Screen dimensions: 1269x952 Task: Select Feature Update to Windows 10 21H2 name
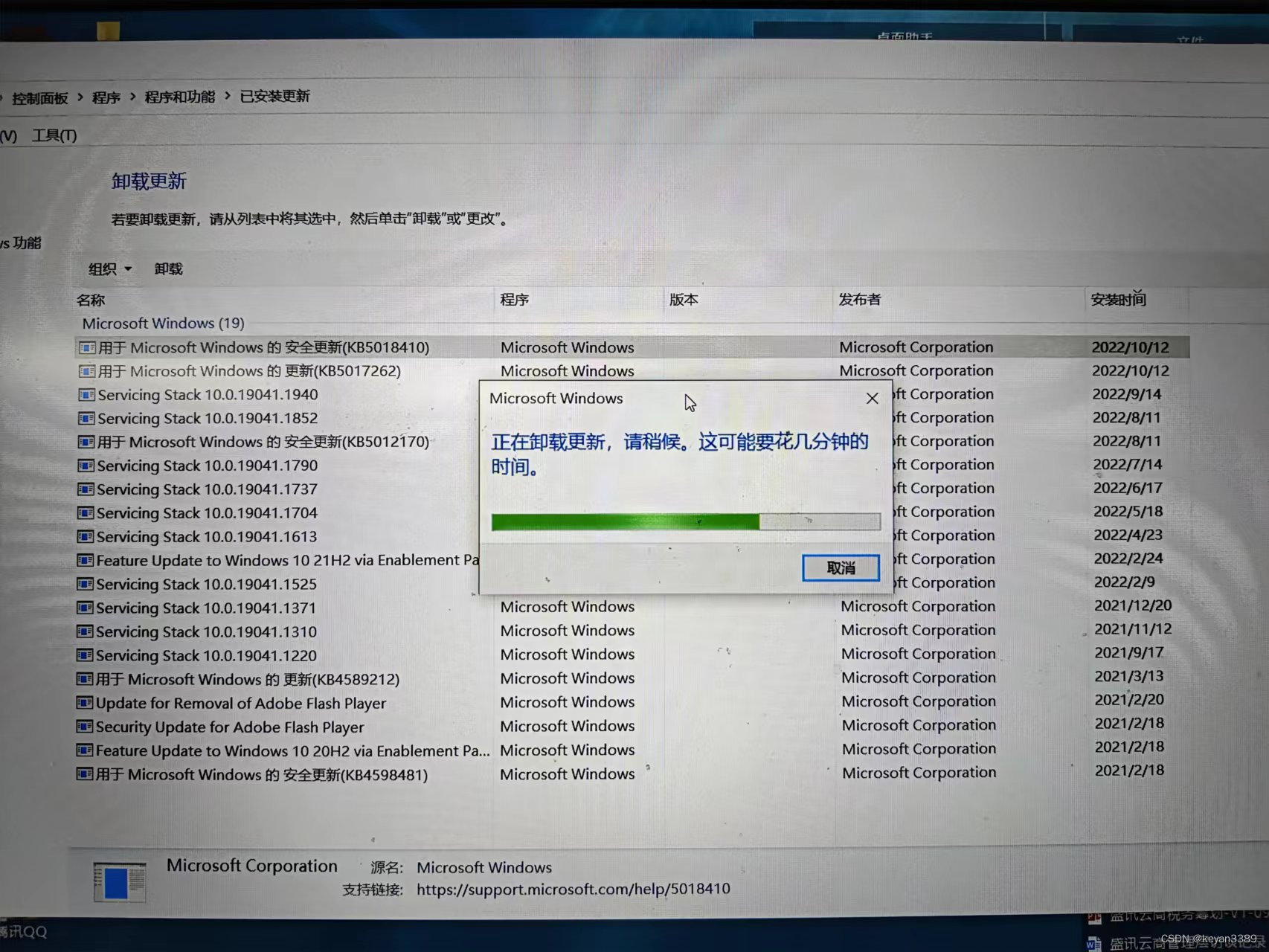(x=288, y=560)
